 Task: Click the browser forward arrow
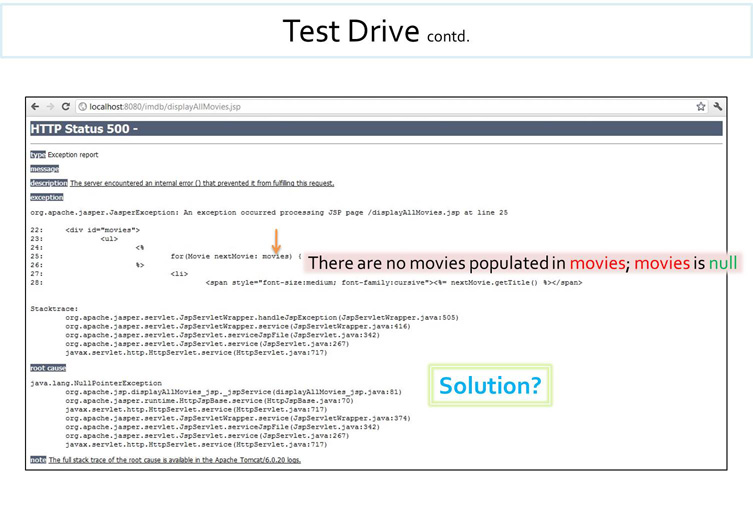tap(50, 106)
